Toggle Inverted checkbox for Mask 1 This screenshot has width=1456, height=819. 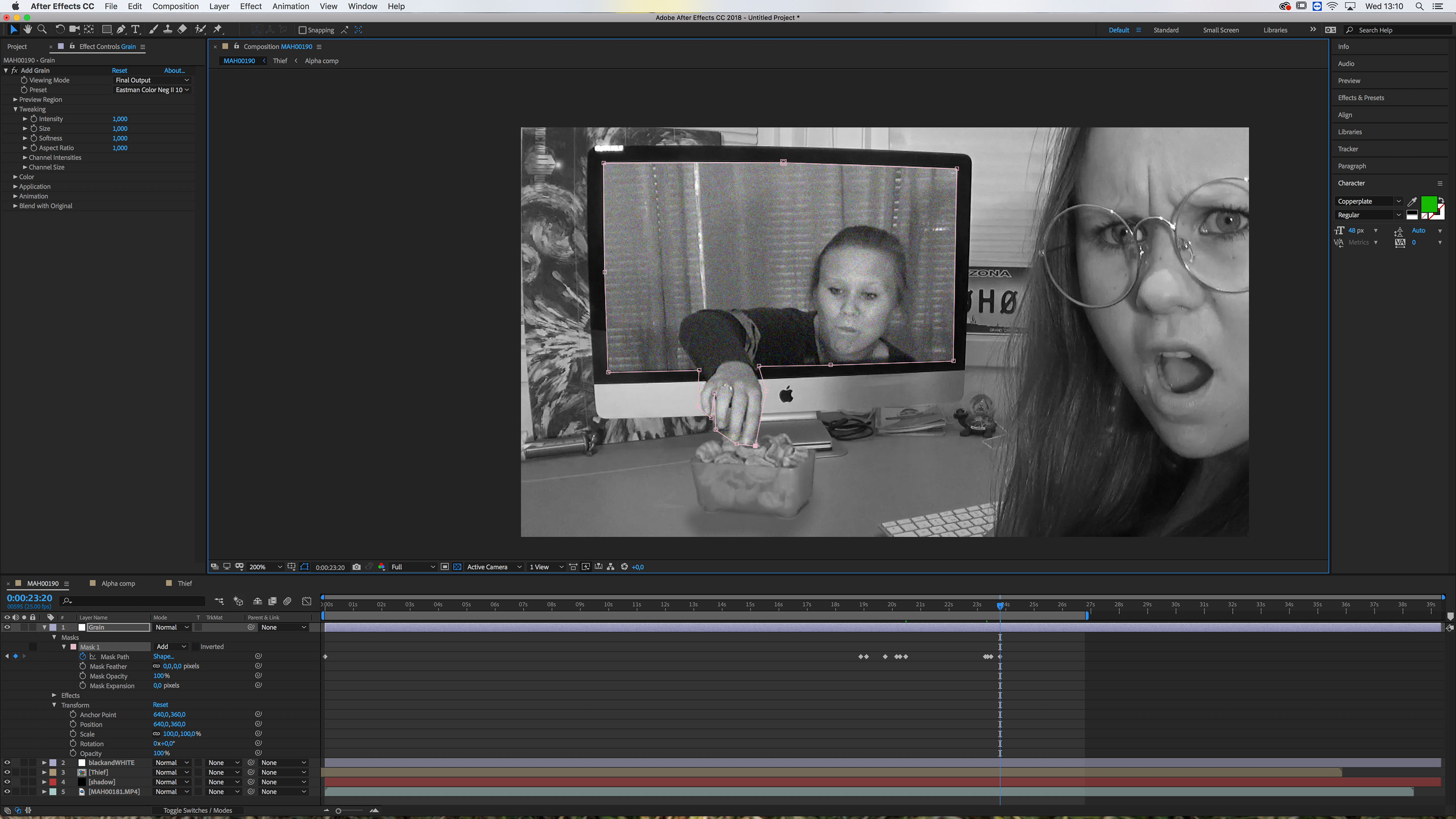point(196,646)
